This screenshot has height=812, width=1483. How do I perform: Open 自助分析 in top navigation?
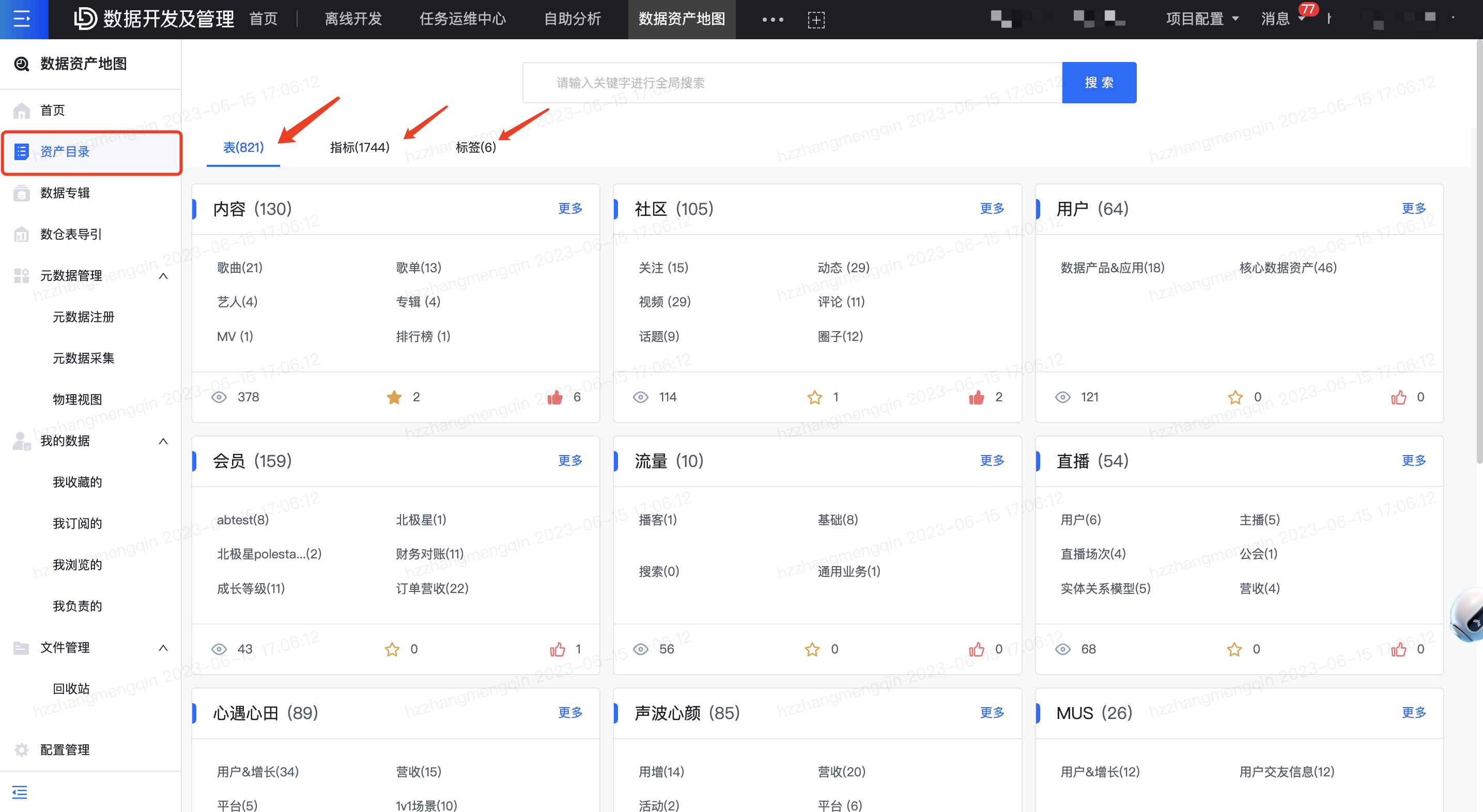[x=573, y=19]
